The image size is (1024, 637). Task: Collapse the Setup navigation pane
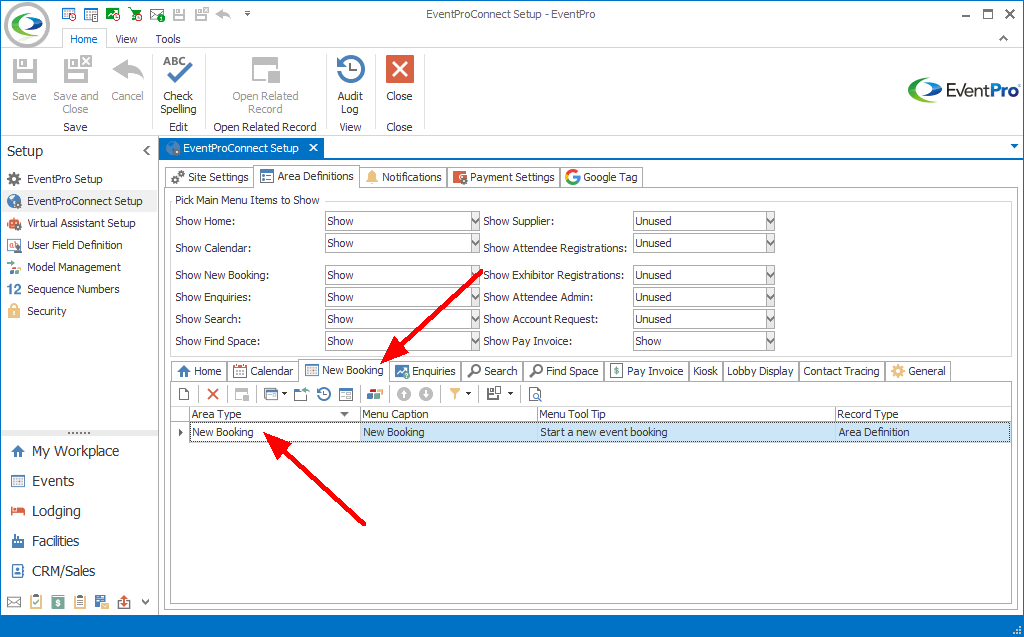click(146, 151)
